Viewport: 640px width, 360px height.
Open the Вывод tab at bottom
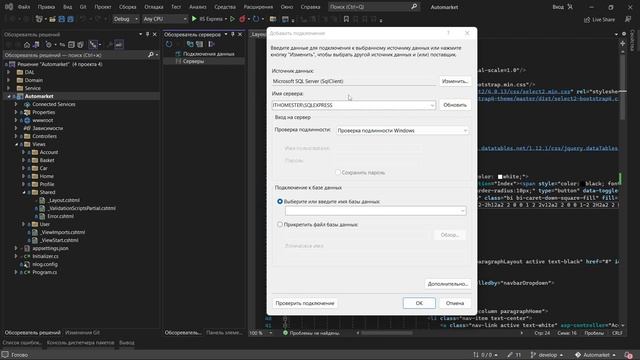pyautogui.click(x=127, y=342)
